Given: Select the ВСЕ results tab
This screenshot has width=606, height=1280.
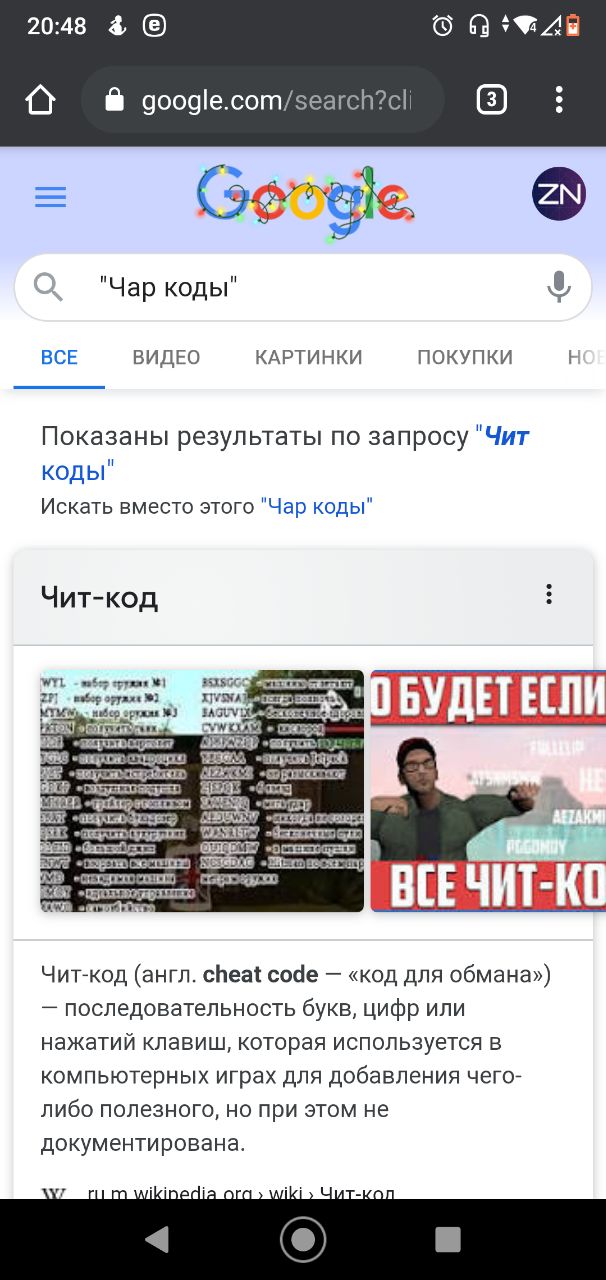Looking at the screenshot, I should pyautogui.click(x=59, y=357).
